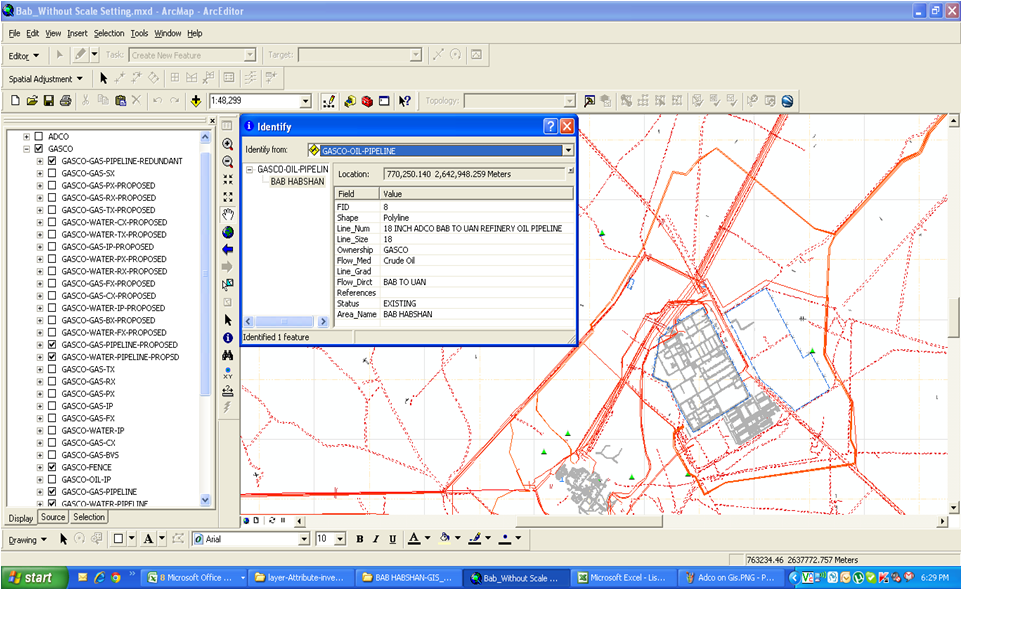This screenshot has width=1025, height=626.
Task: Expand the ADCO group in table of contents
Action: point(26,137)
